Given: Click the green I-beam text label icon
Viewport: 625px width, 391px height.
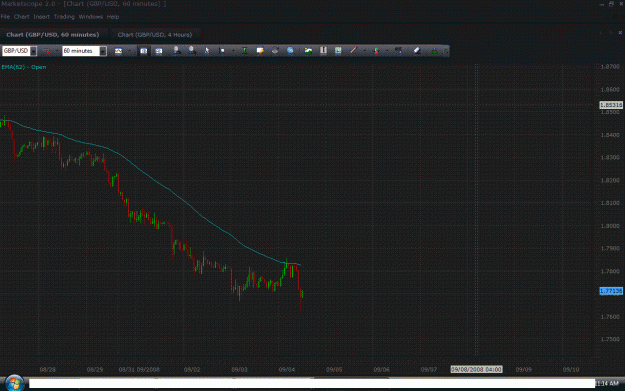Looking at the screenshot, I should click(x=244, y=51).
